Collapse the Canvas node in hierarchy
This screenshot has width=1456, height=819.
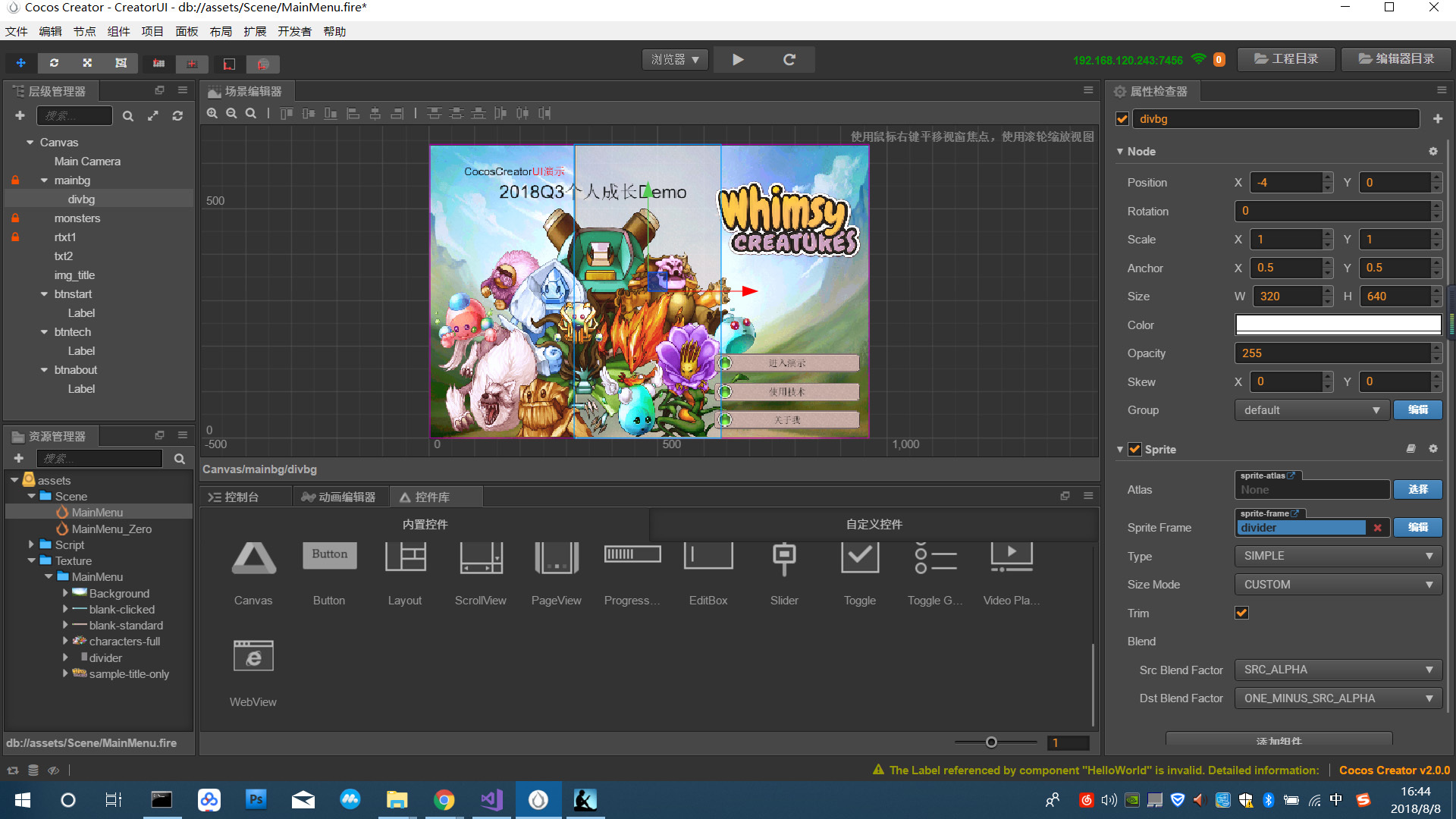tap(30, 143)
